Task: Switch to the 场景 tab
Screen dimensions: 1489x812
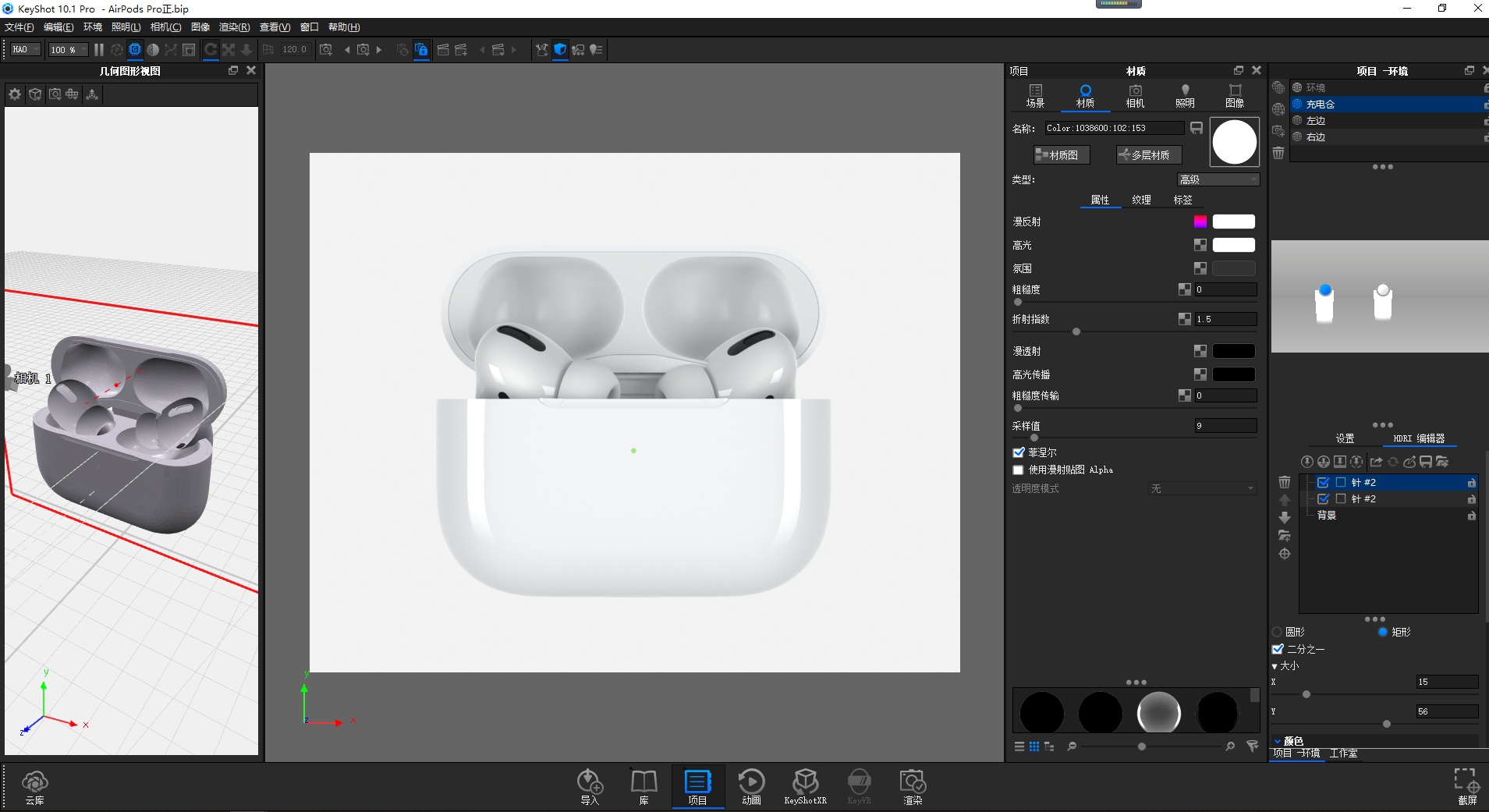Action: click(x=1036, y=96)
